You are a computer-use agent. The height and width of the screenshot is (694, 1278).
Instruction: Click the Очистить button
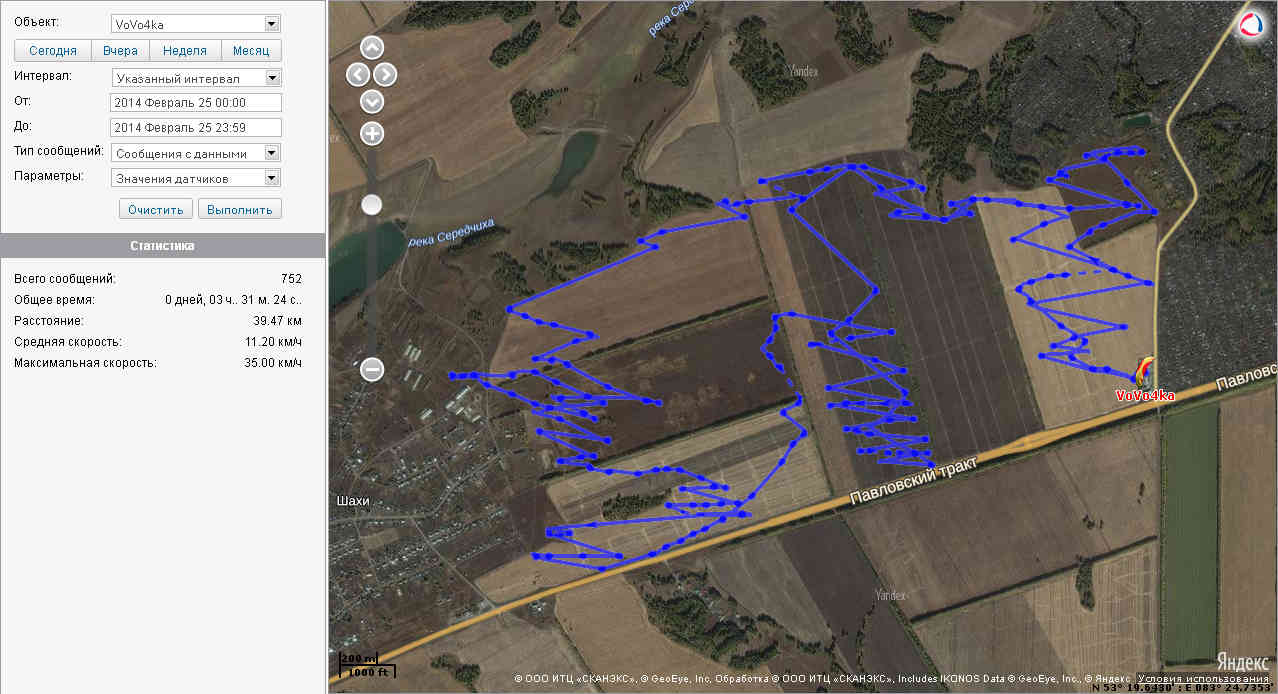point(156,209)
